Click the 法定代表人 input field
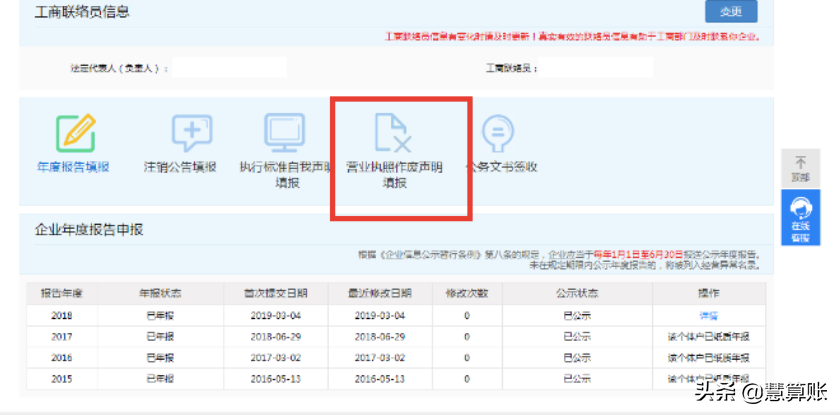840x415 pixels. pos(229,68)
